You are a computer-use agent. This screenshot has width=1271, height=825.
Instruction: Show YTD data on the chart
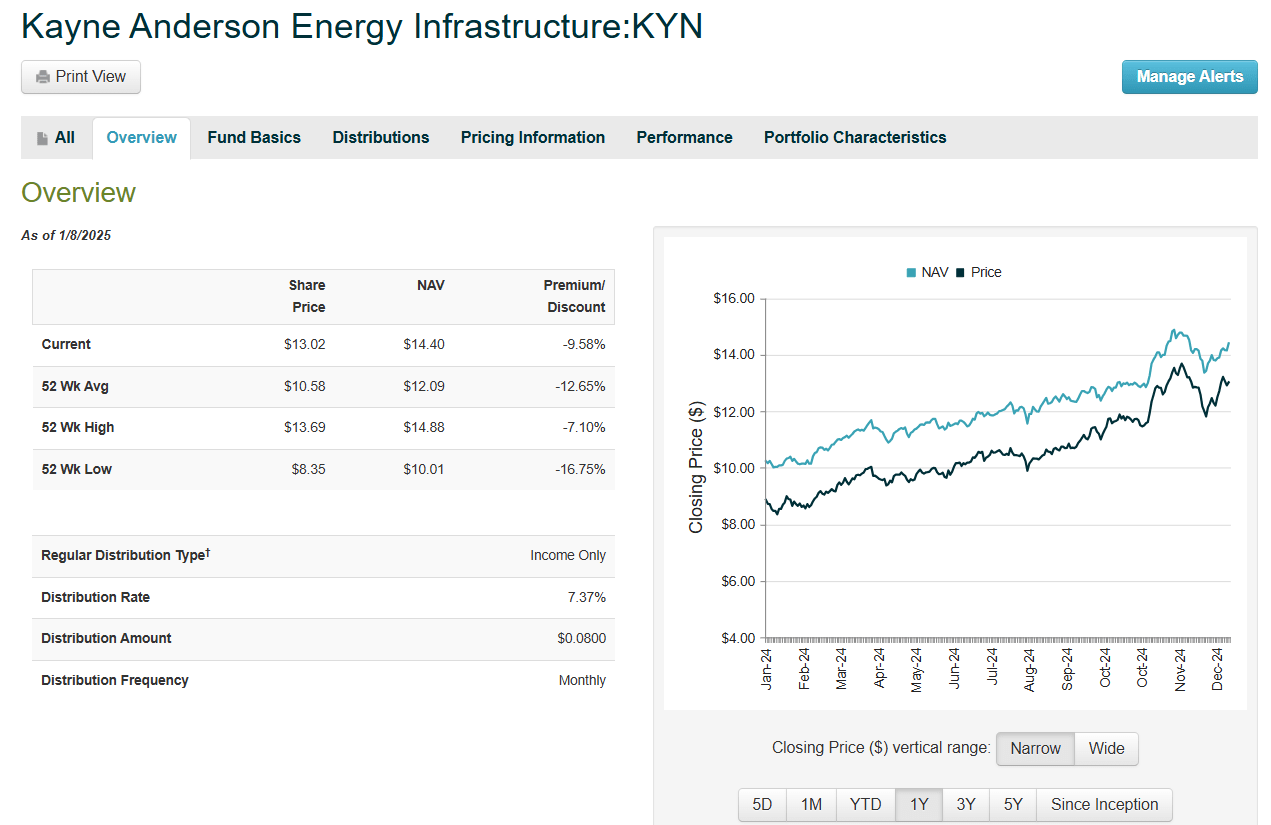(x=864, y=804)
